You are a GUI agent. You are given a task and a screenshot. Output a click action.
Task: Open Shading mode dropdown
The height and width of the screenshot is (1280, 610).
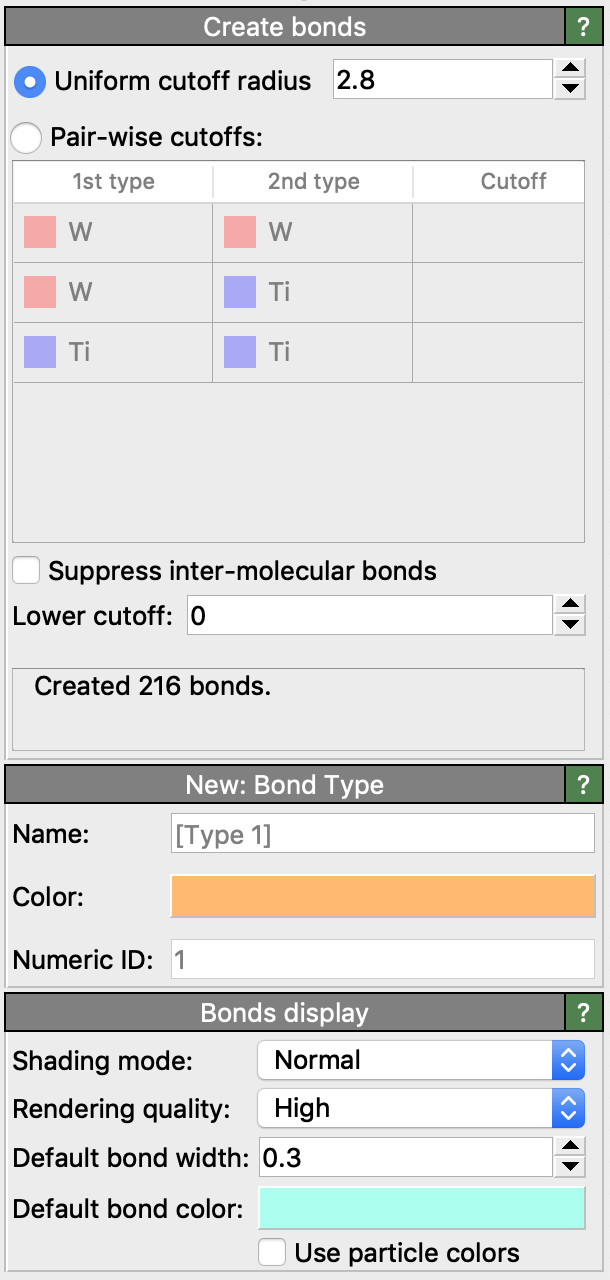pos(420,1060)
